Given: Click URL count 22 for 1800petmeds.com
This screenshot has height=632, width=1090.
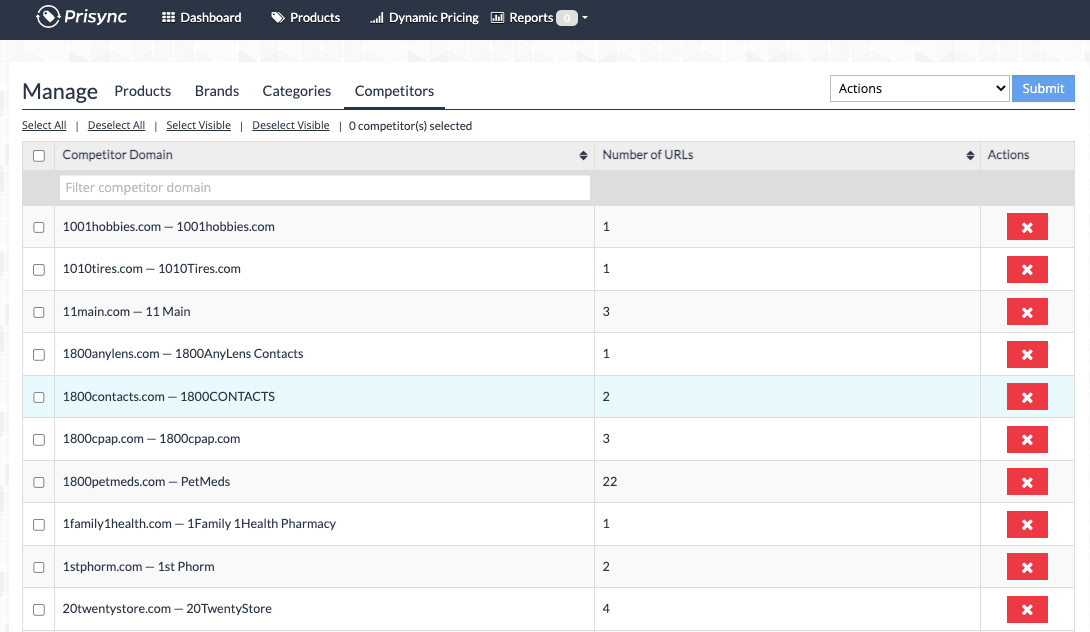Looking at the screenshot, I should click(610, 482).
